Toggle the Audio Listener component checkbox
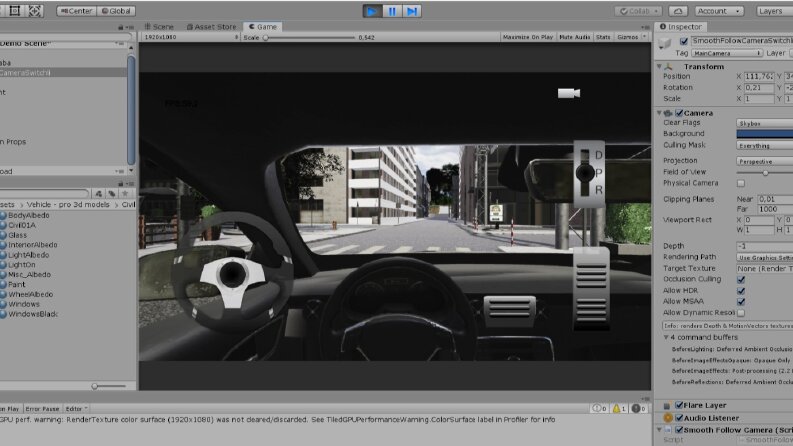 [x=679, y=418]
